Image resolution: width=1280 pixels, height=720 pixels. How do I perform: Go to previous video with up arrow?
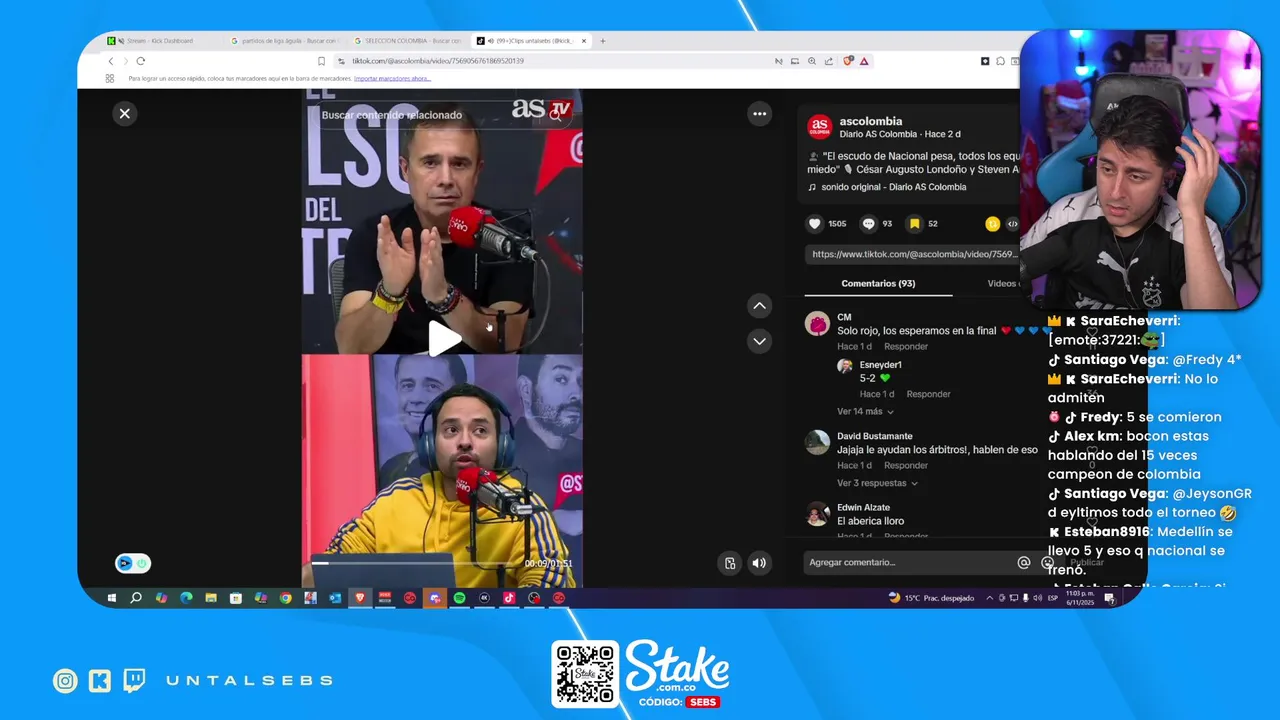(759, 306)
